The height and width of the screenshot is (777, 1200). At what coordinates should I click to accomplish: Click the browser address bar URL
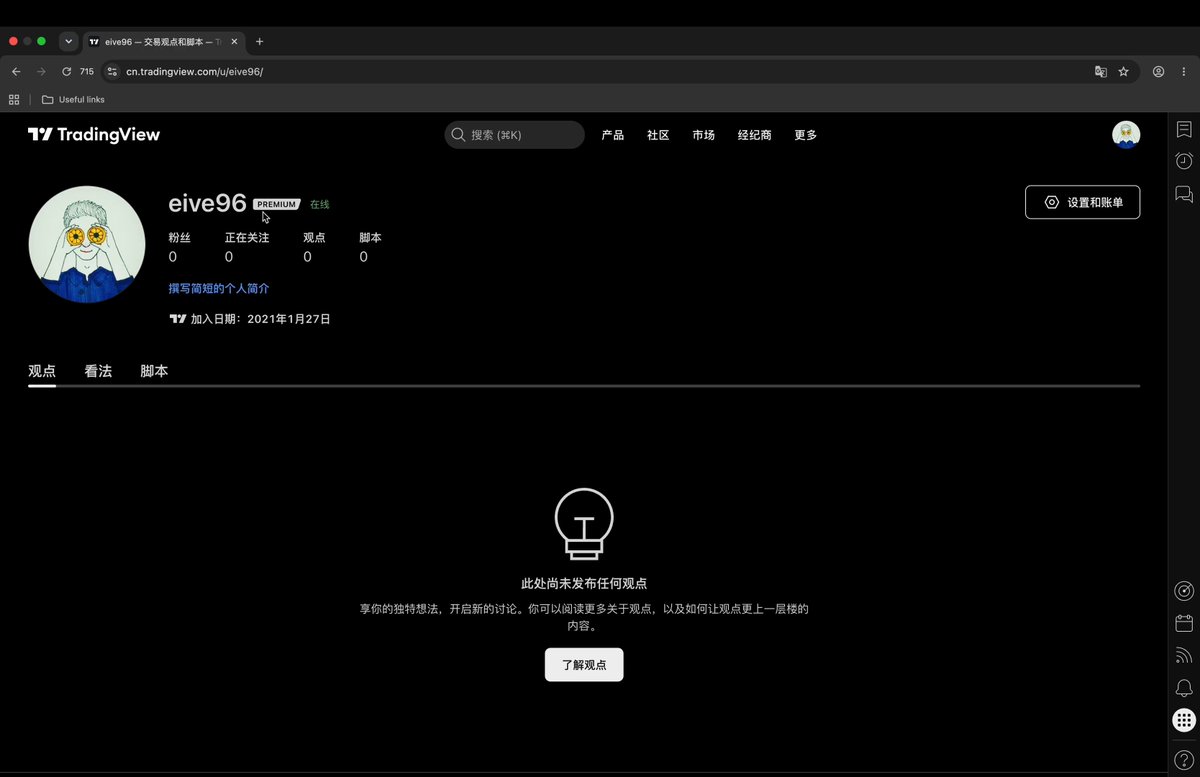coord(195,72)
